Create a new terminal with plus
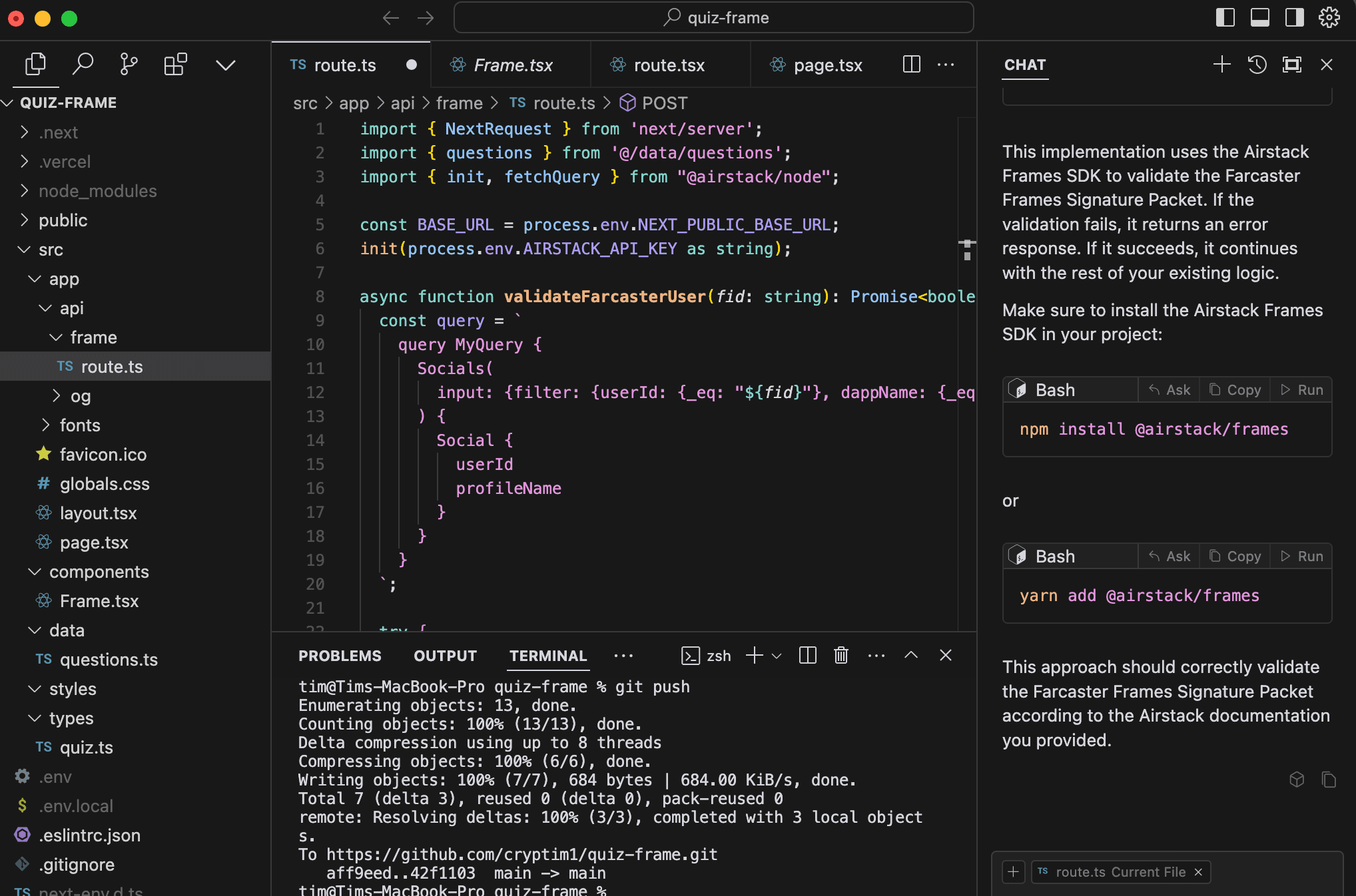Viewport: 1356px width, 896px height. (755, 656)
